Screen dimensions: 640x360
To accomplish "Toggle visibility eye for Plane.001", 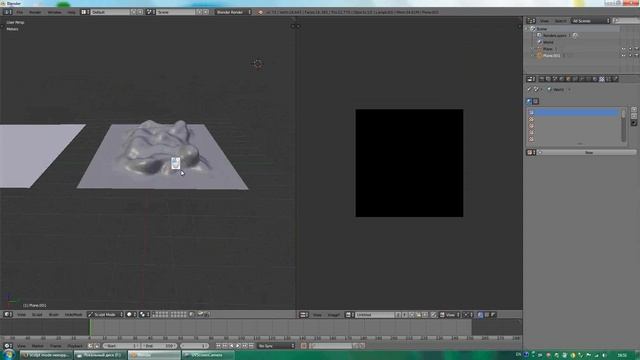I will coord(623,56).
